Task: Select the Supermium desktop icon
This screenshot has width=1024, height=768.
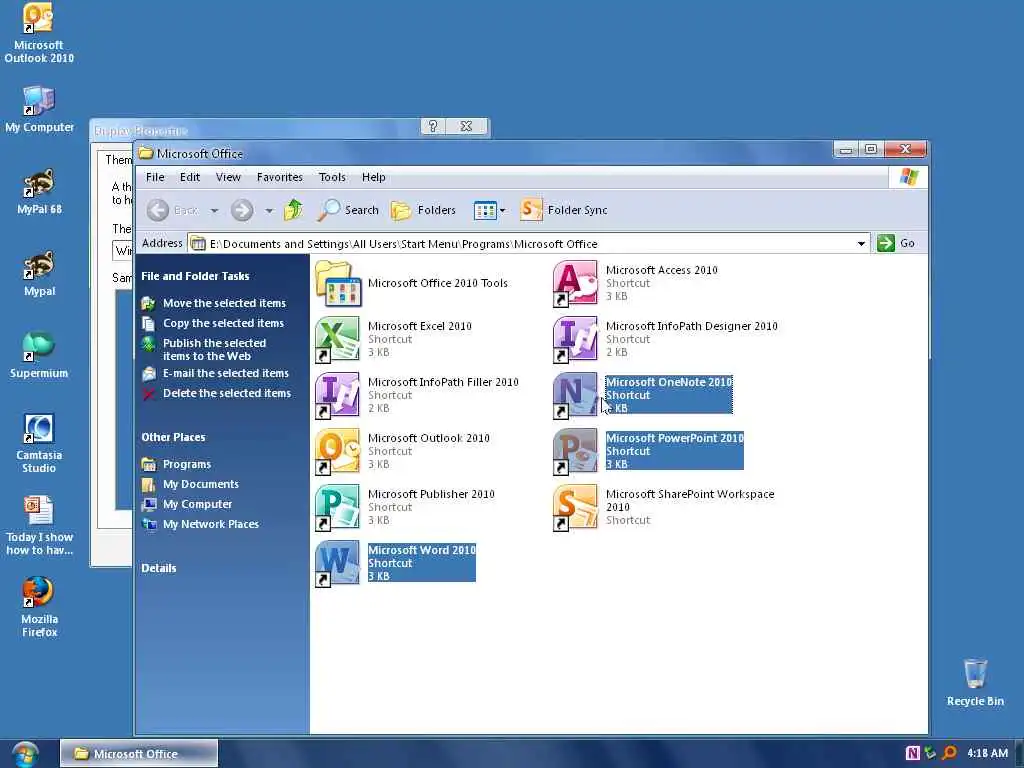Action: (39, 356)
